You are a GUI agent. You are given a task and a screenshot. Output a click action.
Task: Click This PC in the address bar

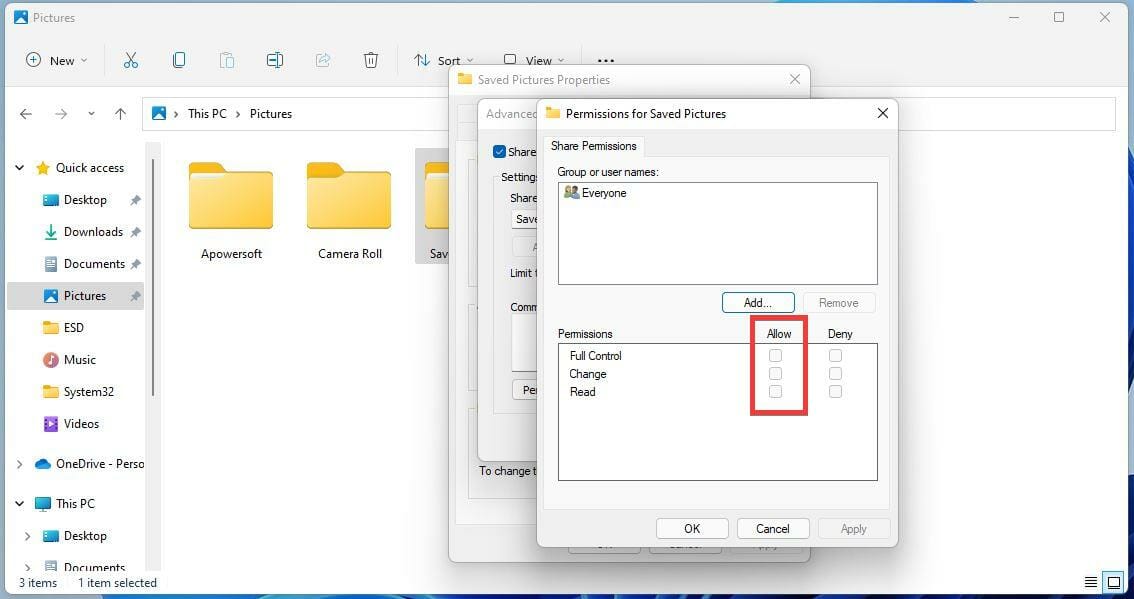(x=208, y=114)
